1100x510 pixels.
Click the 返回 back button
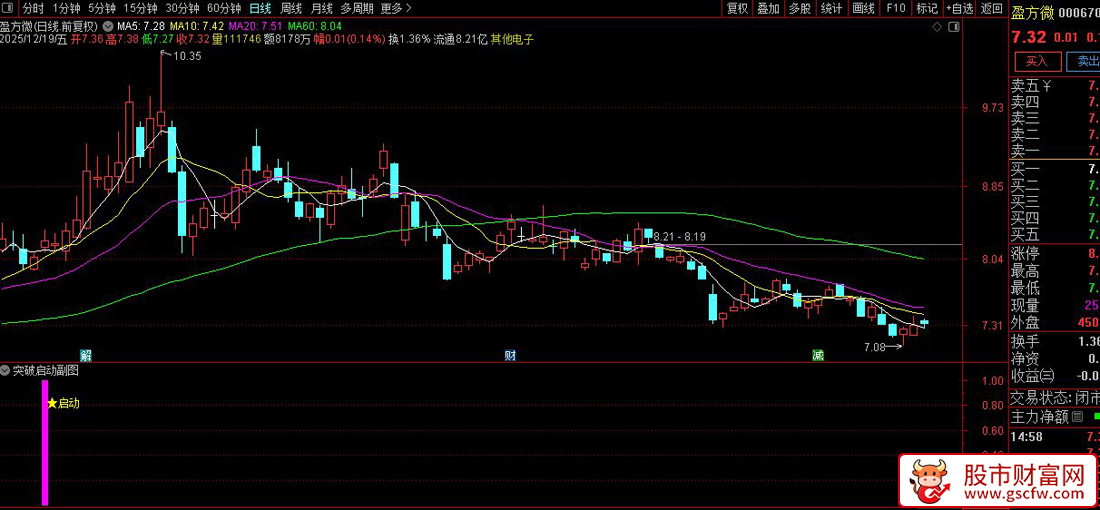tap(991, 8)
